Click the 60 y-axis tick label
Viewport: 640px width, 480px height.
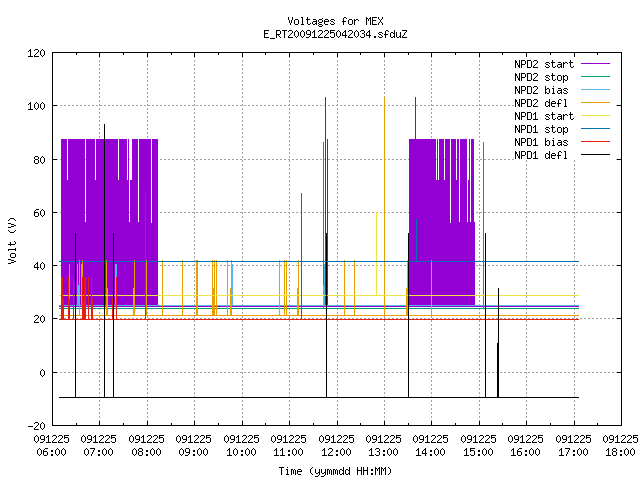[39, 213]
